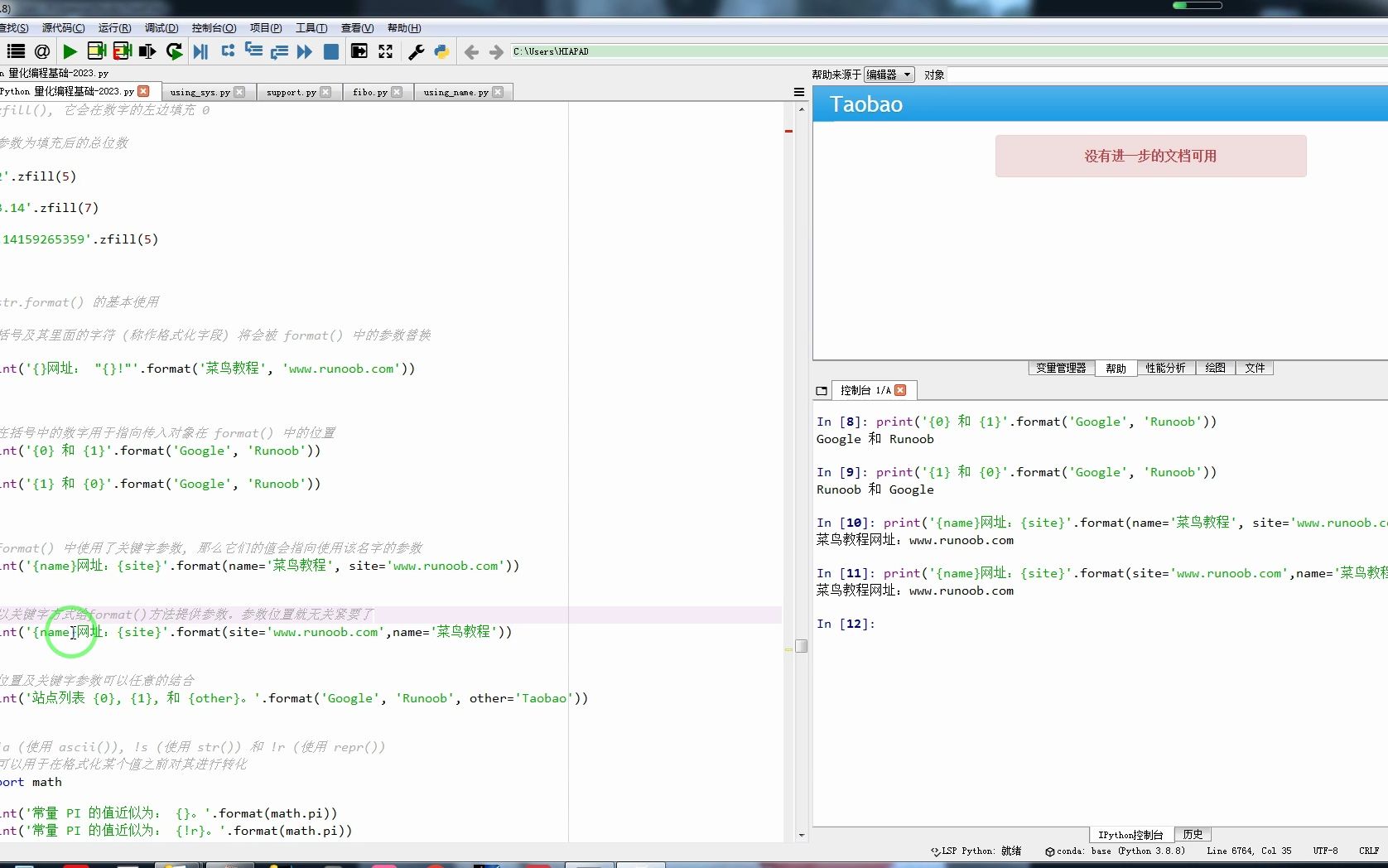Click debug step return icon
Image resolution: width=1388 pixels, height=868 pixels.
click(279, 51)
